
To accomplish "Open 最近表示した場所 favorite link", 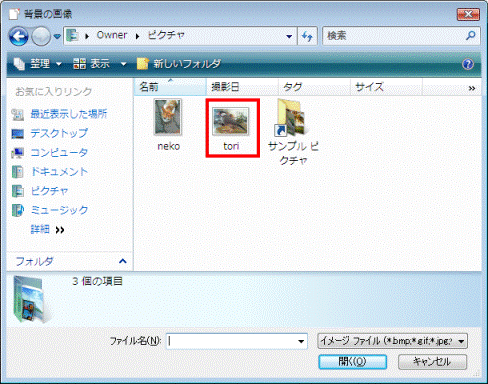I will (69, 114).
